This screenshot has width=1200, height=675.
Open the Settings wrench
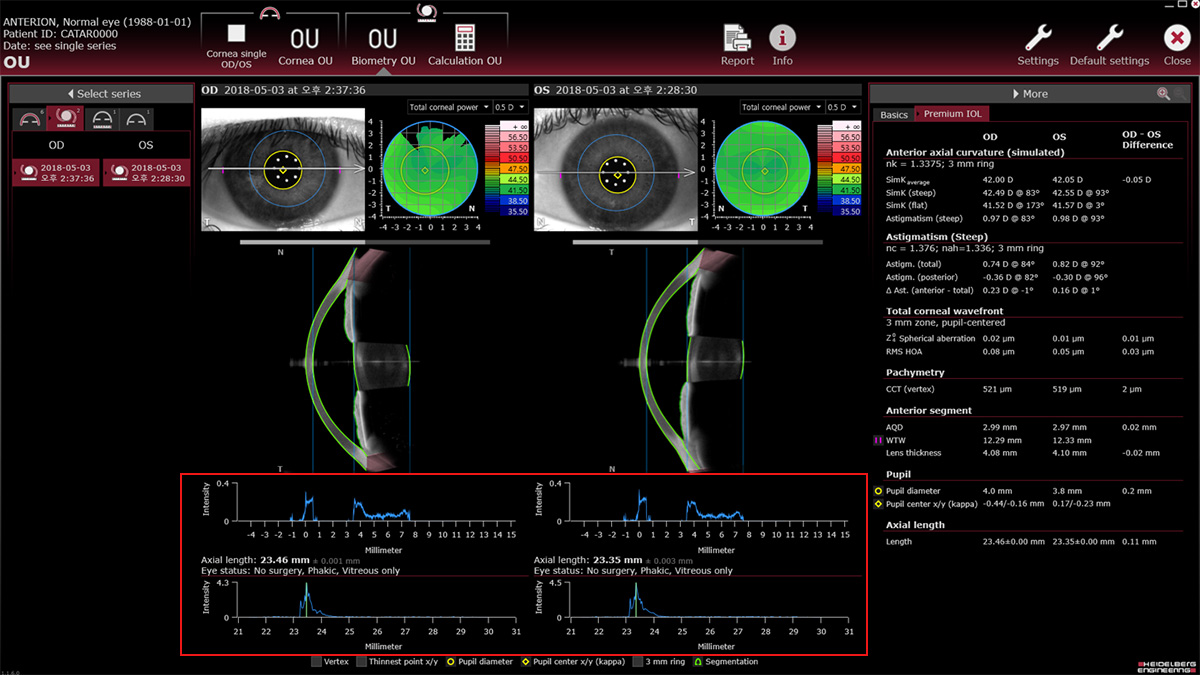1038,45
